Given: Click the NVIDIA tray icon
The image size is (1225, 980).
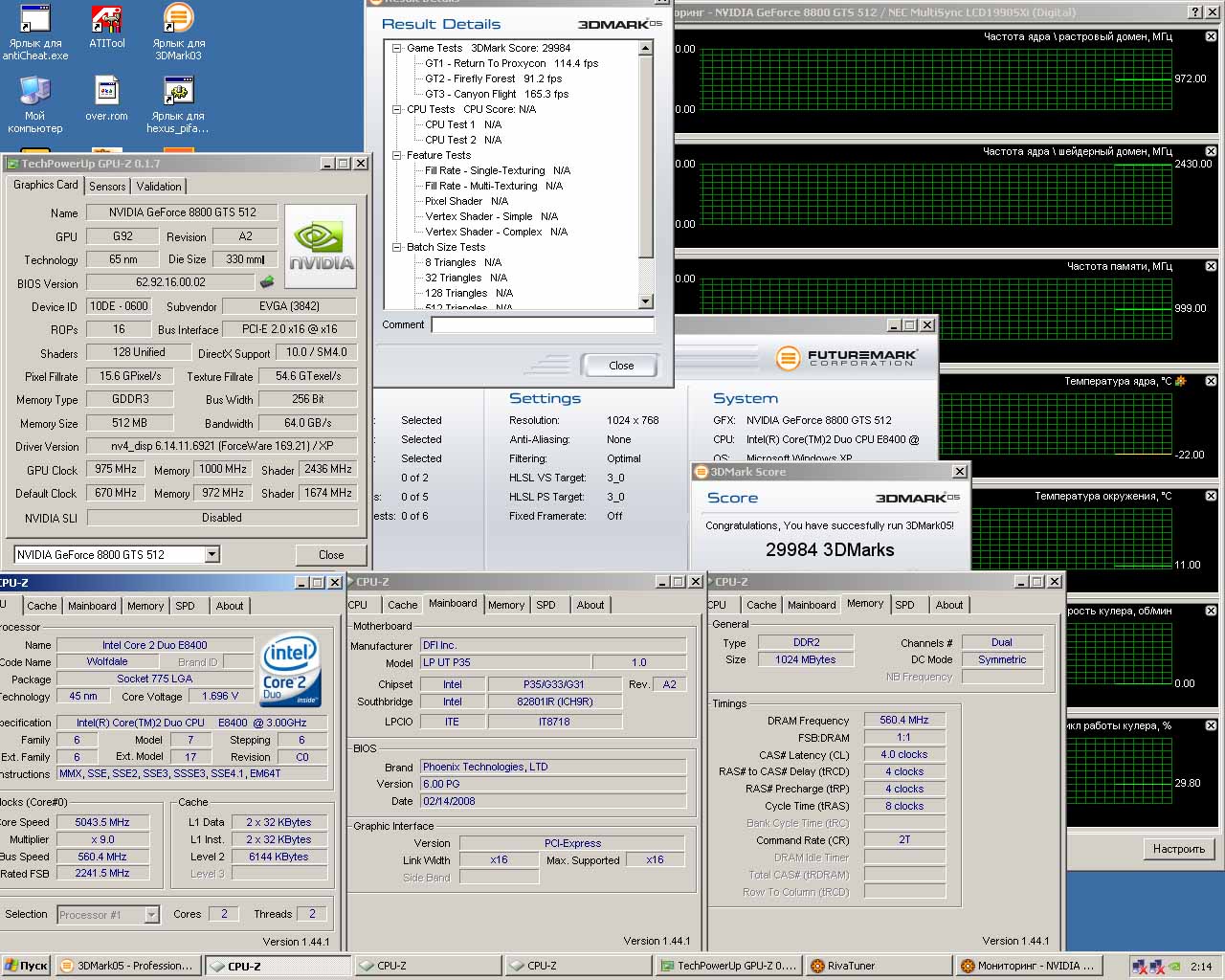Looking at the screenshot, I should coord(1176,967).
